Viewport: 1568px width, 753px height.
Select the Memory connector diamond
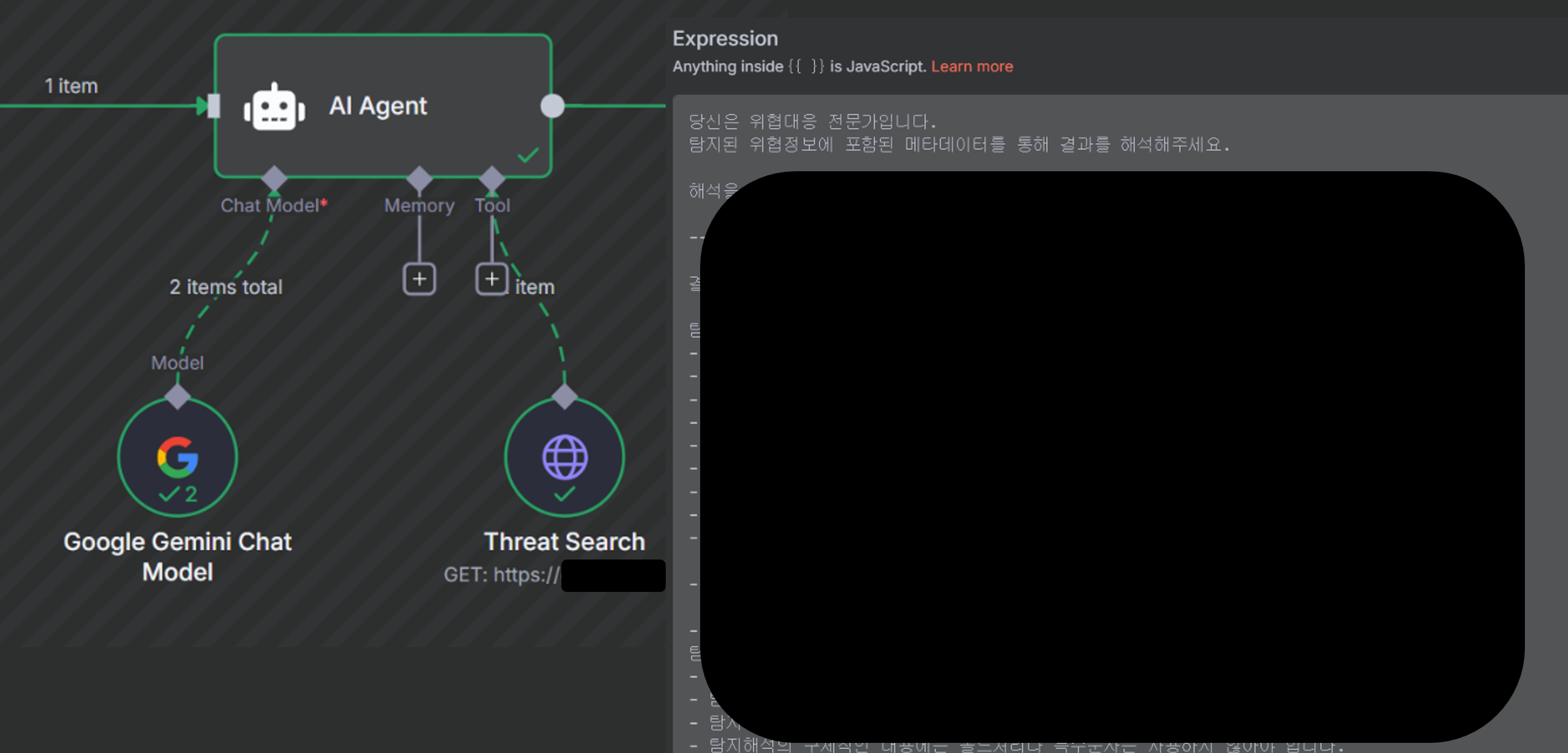(x=418, y=179)
